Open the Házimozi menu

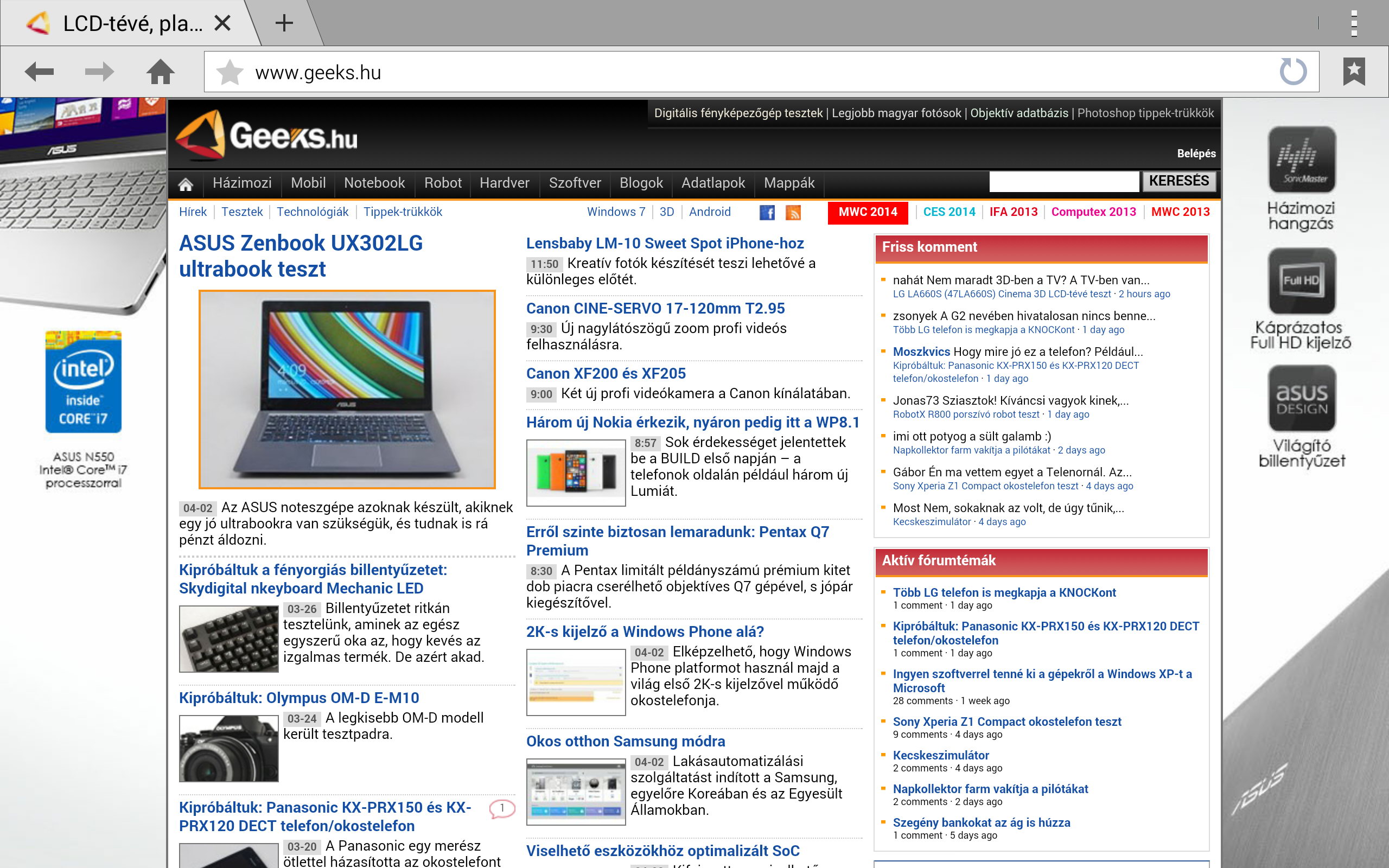coord(242,183)
